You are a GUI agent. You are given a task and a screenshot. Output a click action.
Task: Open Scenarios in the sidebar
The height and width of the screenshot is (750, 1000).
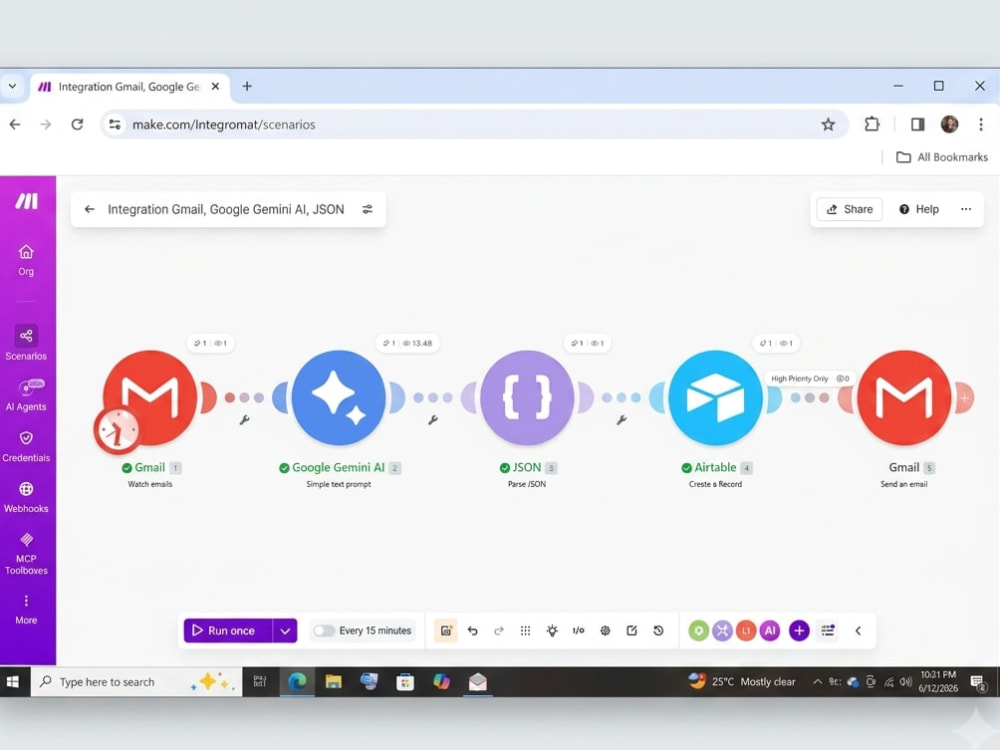pos(26,343)
